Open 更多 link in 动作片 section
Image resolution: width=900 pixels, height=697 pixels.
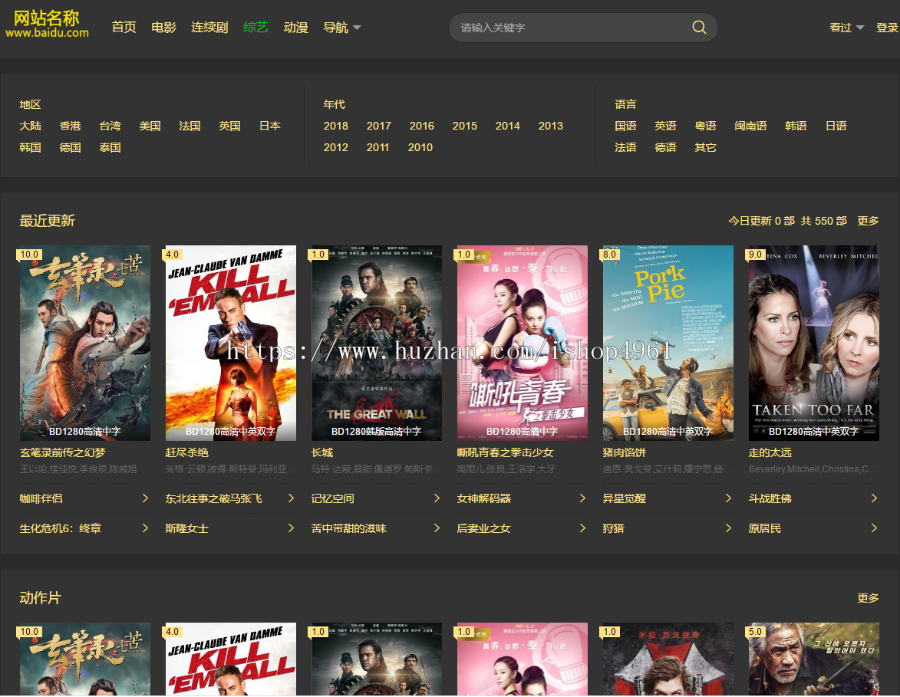(868, 598)
